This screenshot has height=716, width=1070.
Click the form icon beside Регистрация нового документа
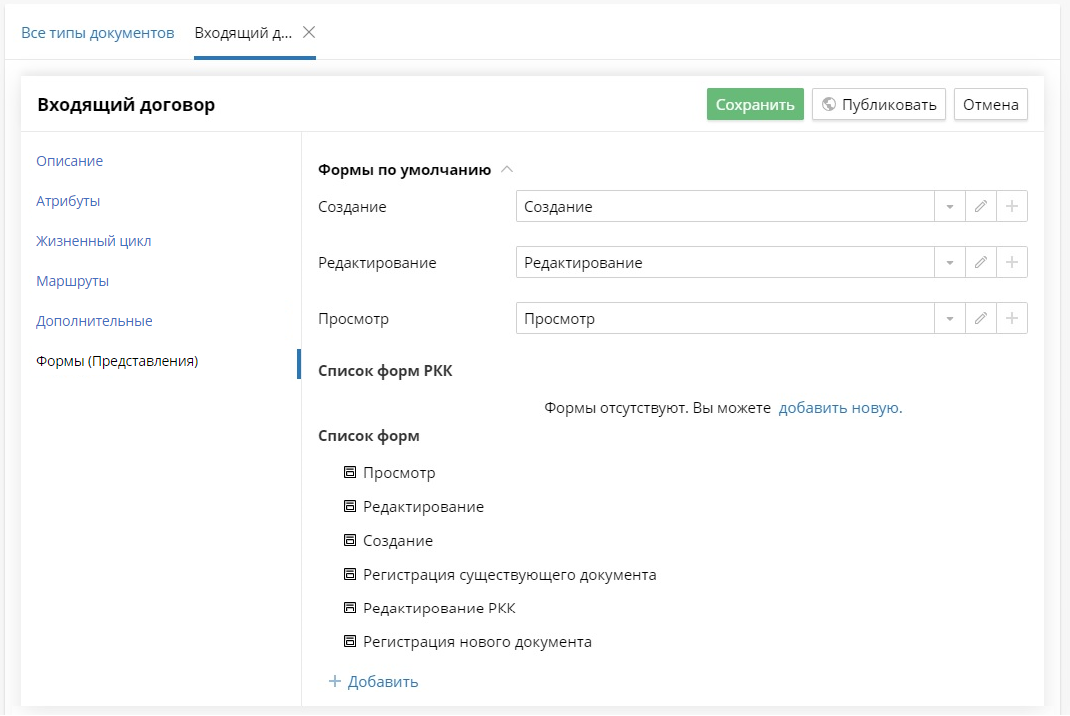point(349,641)
